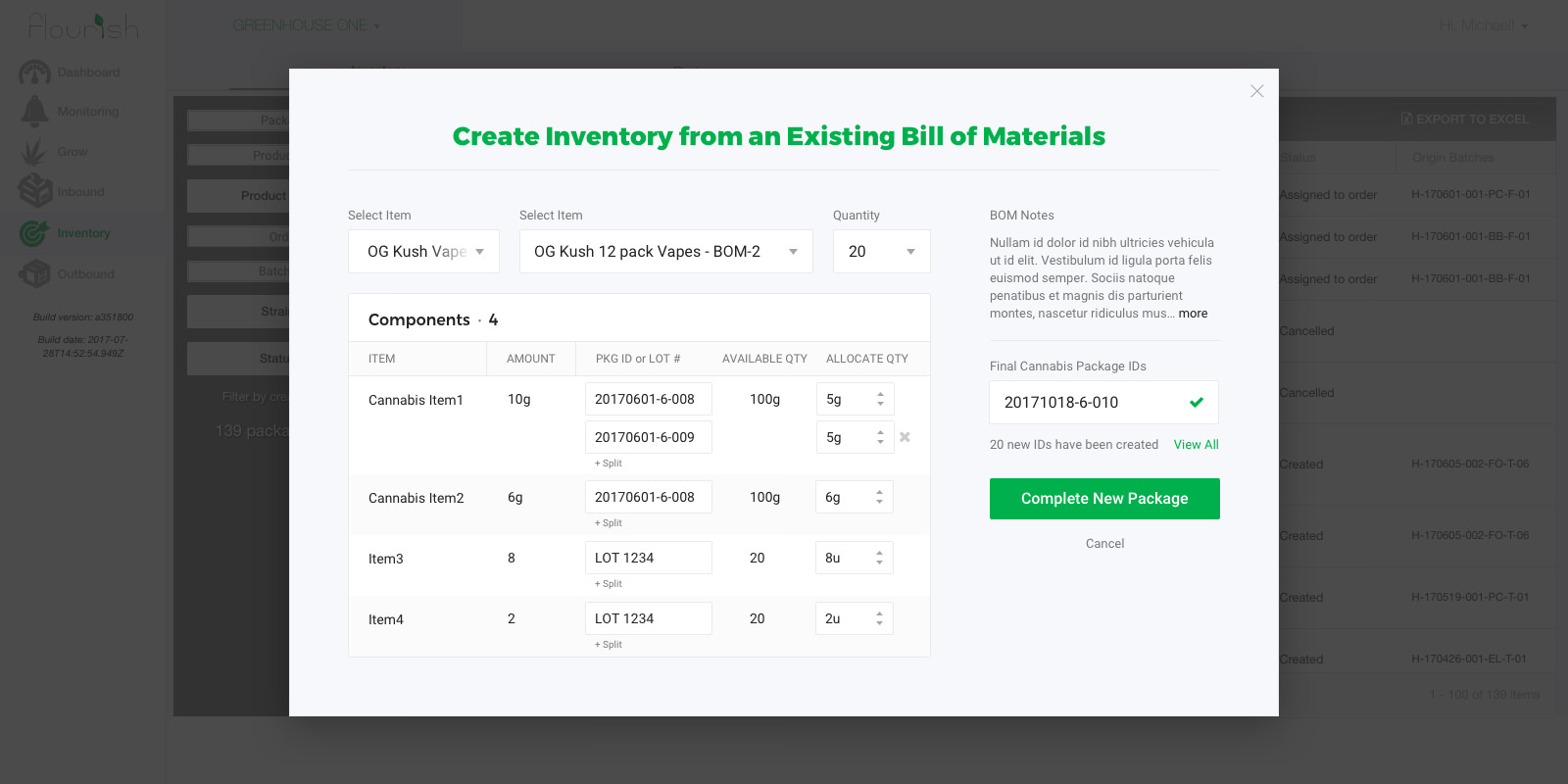Open the GREENHOUSE ONE facility dropdown
Image resolution: width=1568 pixels, height=784 pixels.
click(307, 25)
